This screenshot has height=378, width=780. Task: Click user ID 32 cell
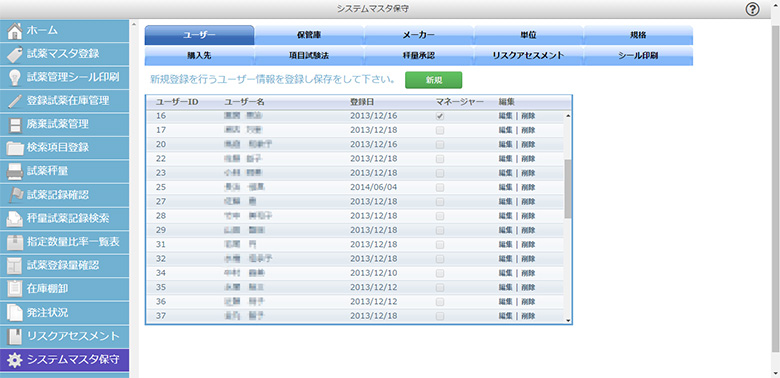161,259
